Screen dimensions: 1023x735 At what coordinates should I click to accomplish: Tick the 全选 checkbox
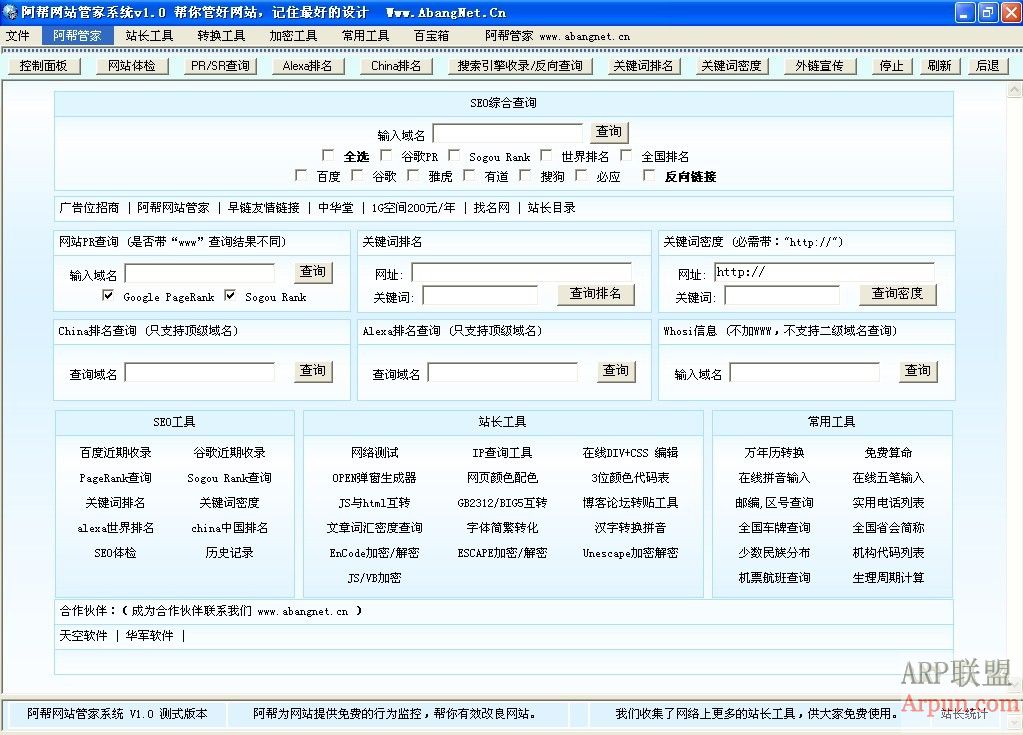328,156
